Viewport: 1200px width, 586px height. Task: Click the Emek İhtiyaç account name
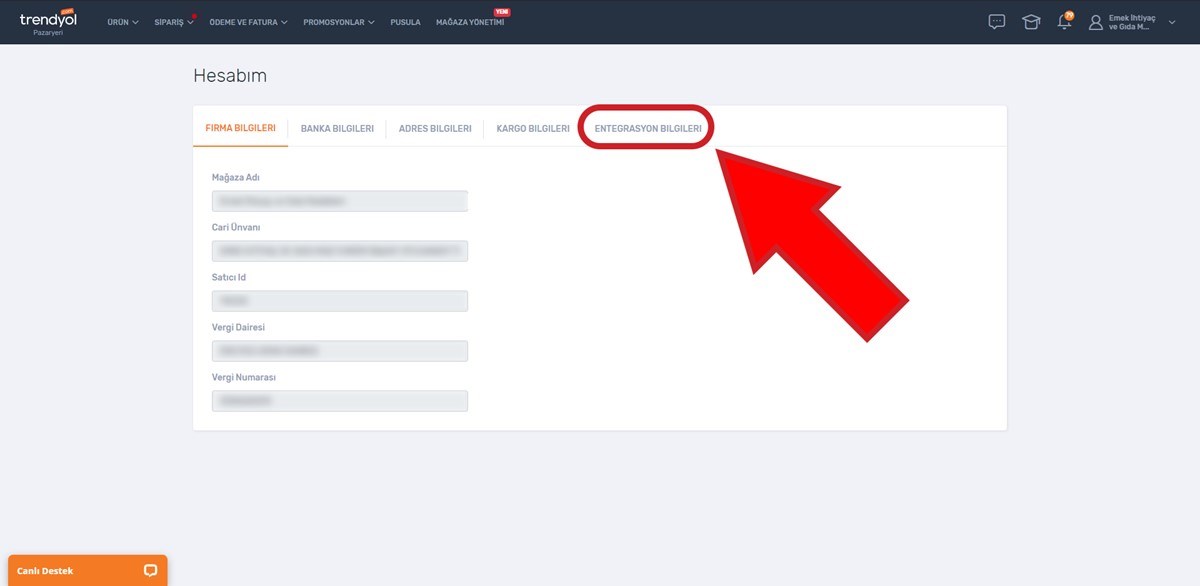click(1131, 22)
